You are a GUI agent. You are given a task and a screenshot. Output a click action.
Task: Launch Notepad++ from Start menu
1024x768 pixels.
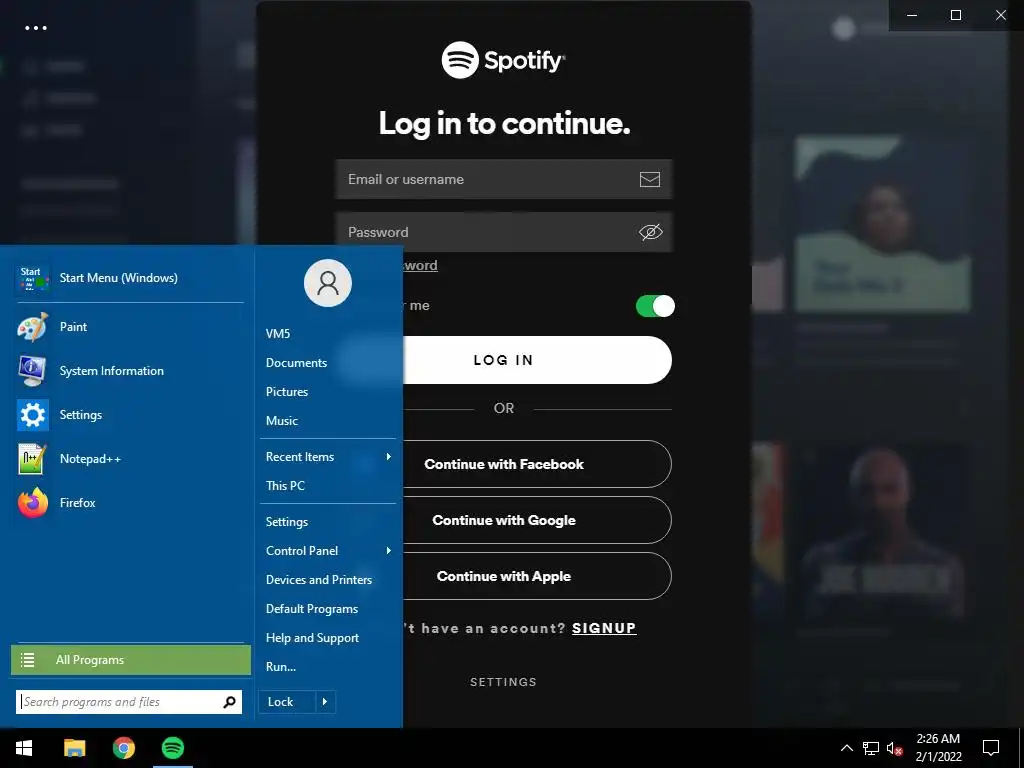(129, 459)
